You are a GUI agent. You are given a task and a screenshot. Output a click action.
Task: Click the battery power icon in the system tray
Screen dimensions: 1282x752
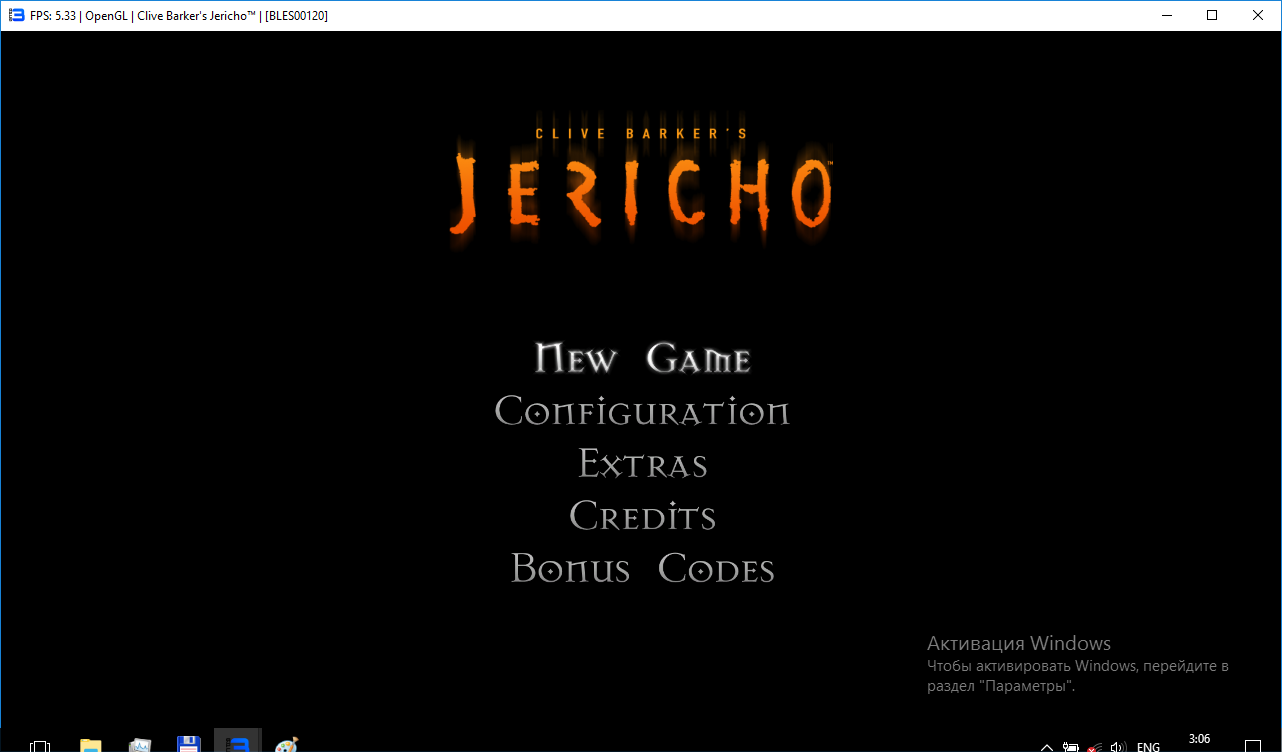[x=1071, y=746]
